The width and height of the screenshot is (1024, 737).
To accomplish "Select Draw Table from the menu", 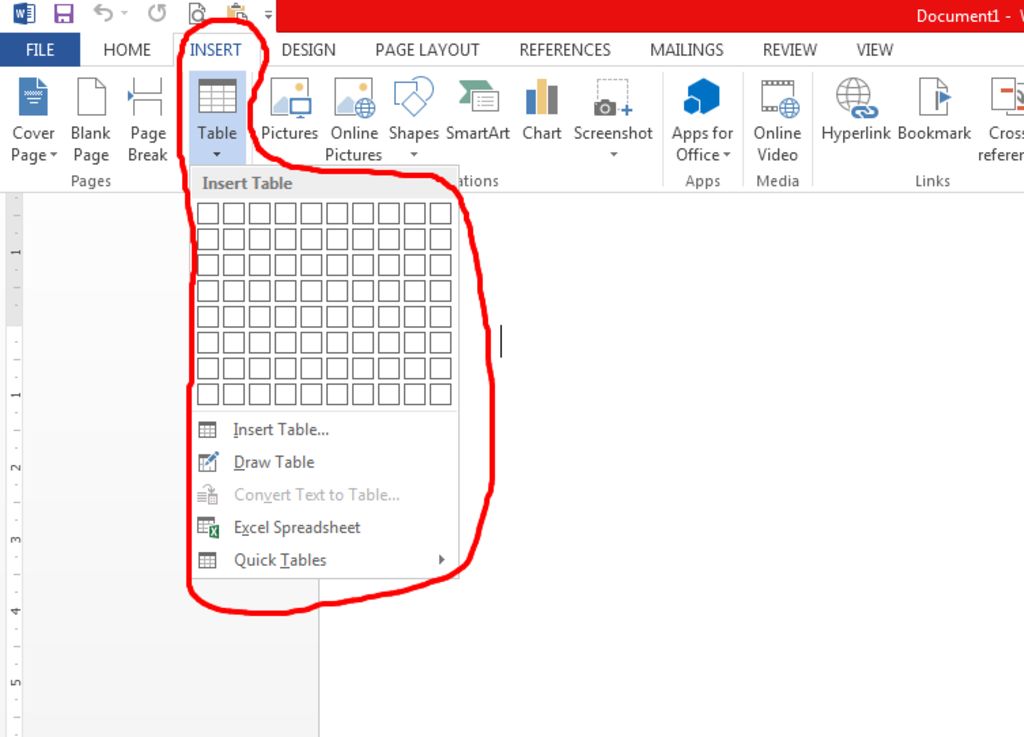I will coord(325,462).
